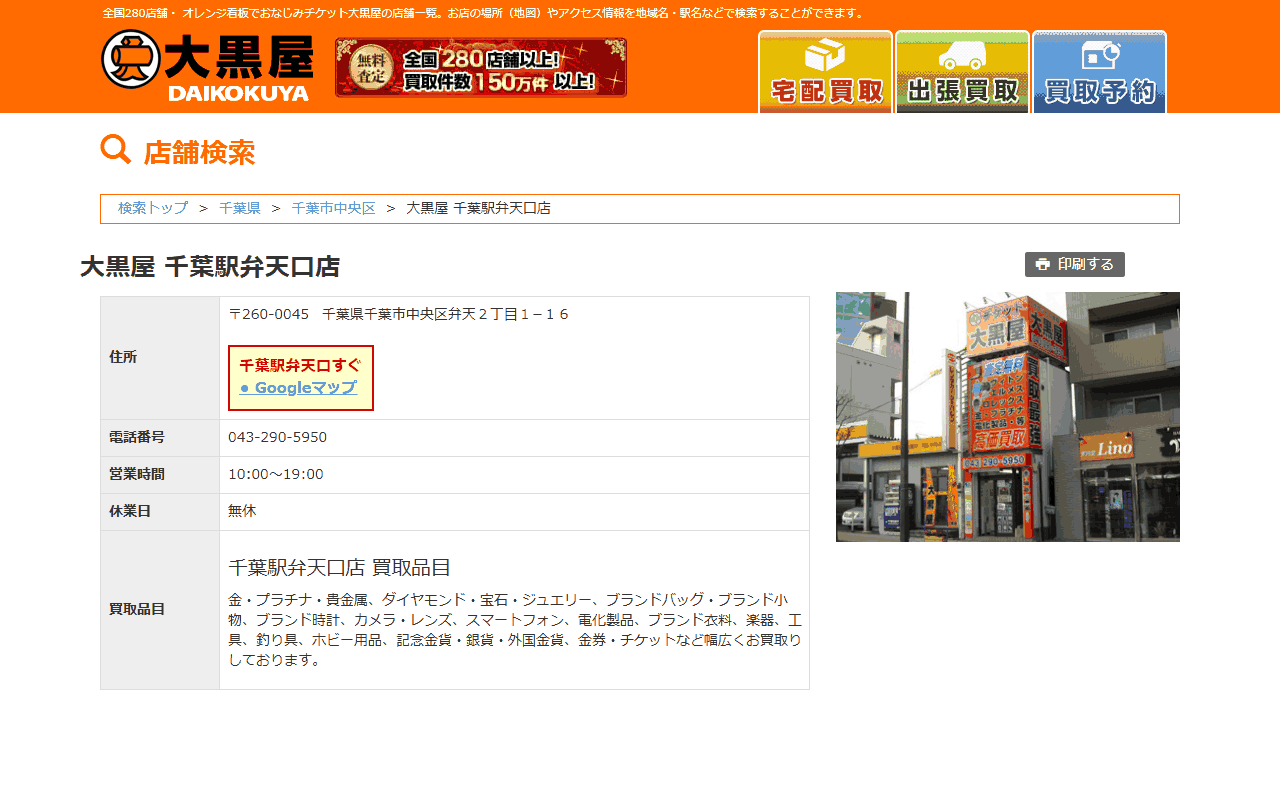Click the breadcrumb text 大黒屋 千葉駅弁天口店

pos(478,208)
